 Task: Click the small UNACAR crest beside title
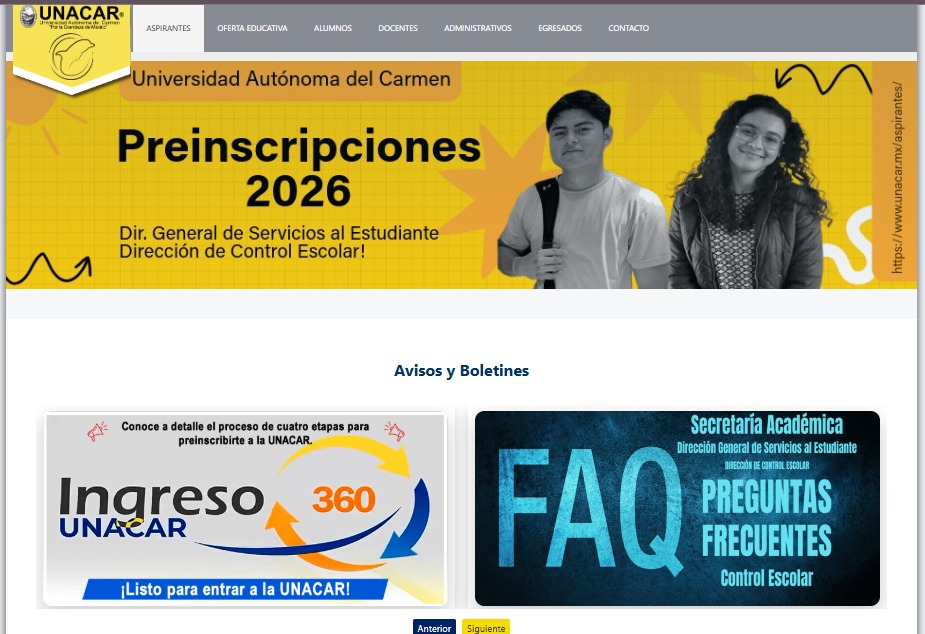[x=28, y=17]
